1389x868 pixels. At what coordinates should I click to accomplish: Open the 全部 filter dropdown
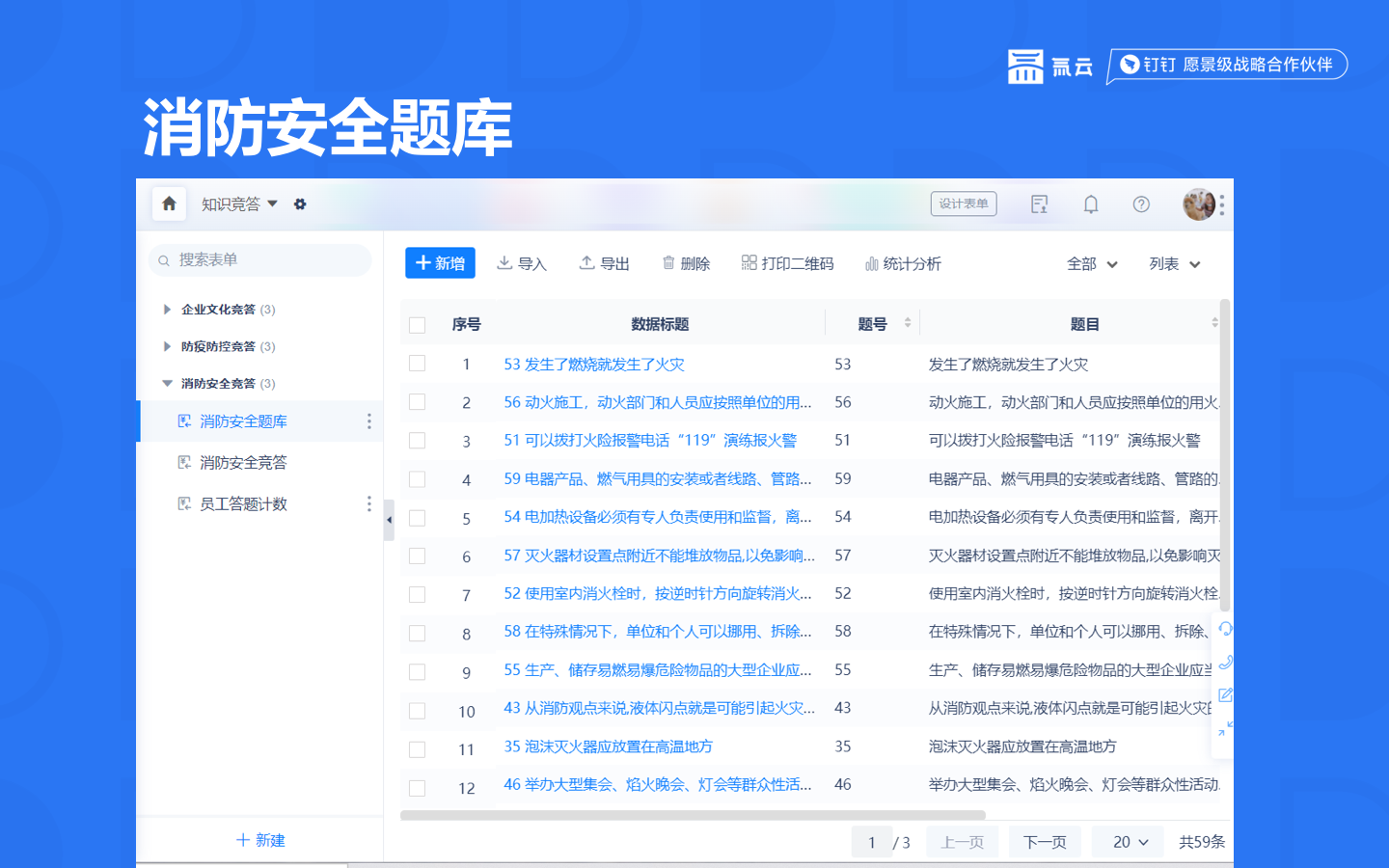coord(1092,264)
